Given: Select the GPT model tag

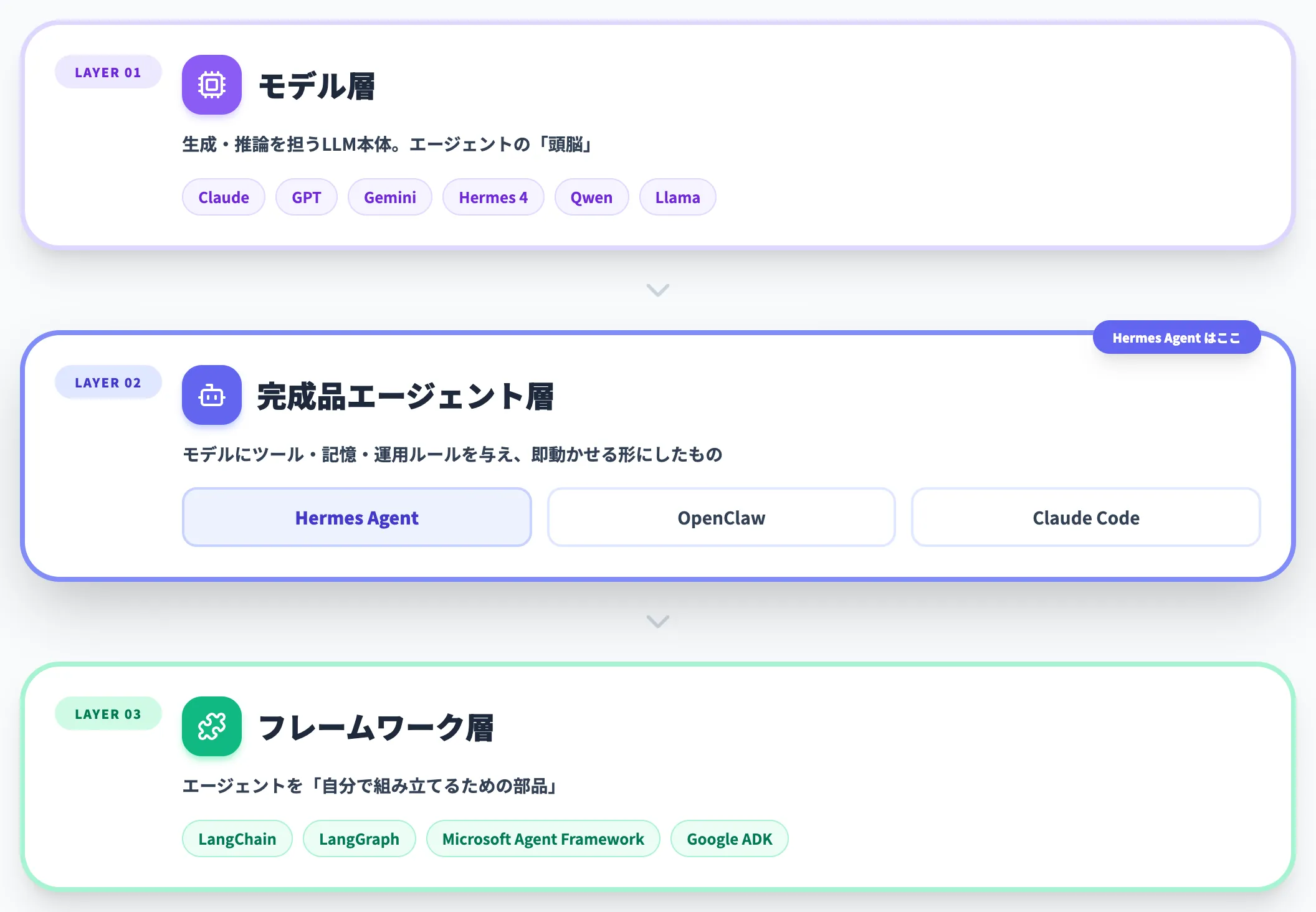Looking at the screenshot, I should (307, 197).
